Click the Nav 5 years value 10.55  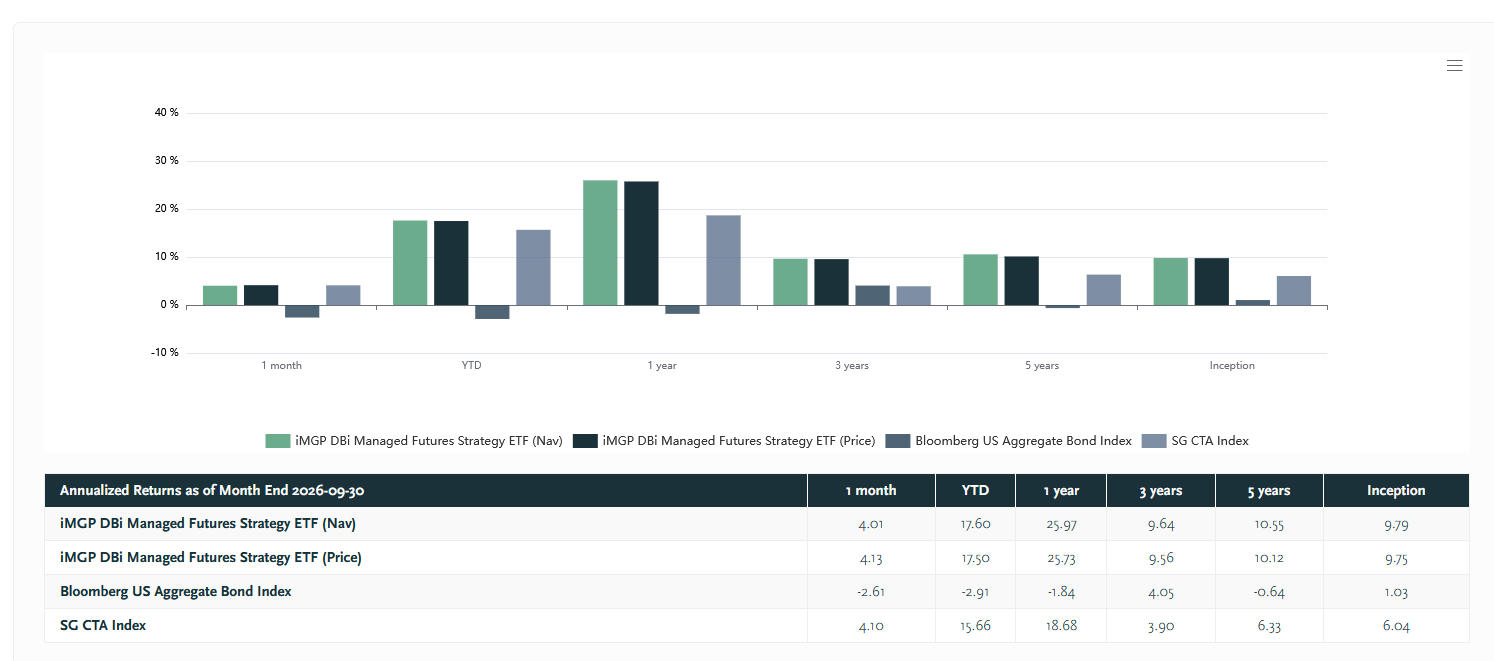coord(1269,524)
